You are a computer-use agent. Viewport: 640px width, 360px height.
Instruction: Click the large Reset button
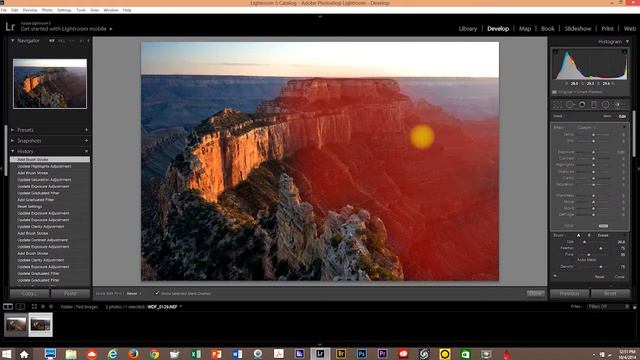coord(610,293)
